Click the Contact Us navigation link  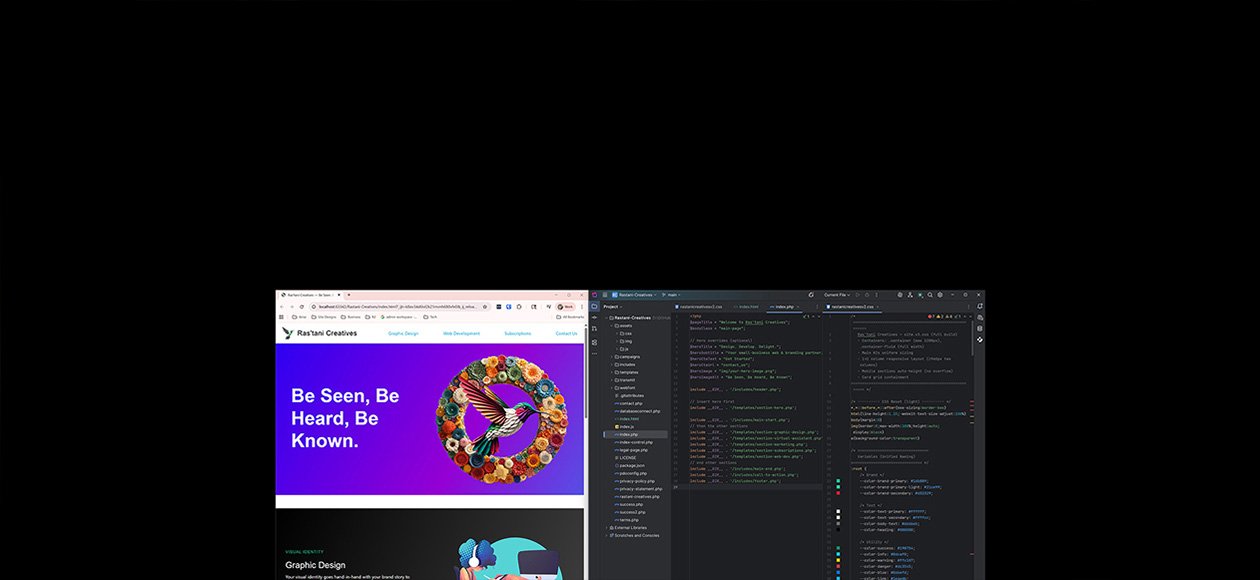566,333
